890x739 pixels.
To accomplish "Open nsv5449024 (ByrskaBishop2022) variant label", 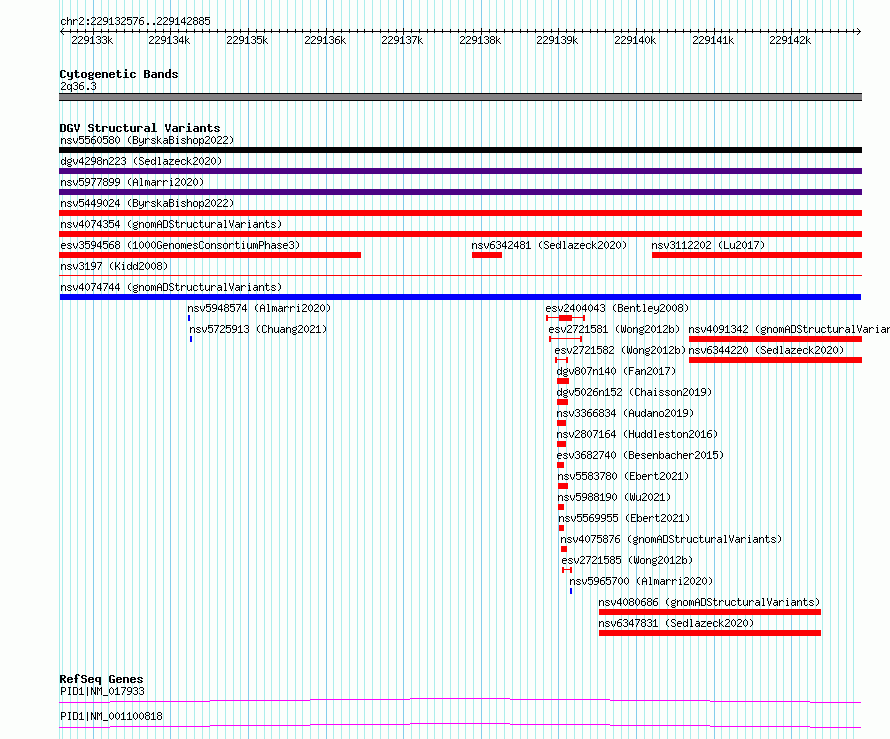I will coord(147,203).
